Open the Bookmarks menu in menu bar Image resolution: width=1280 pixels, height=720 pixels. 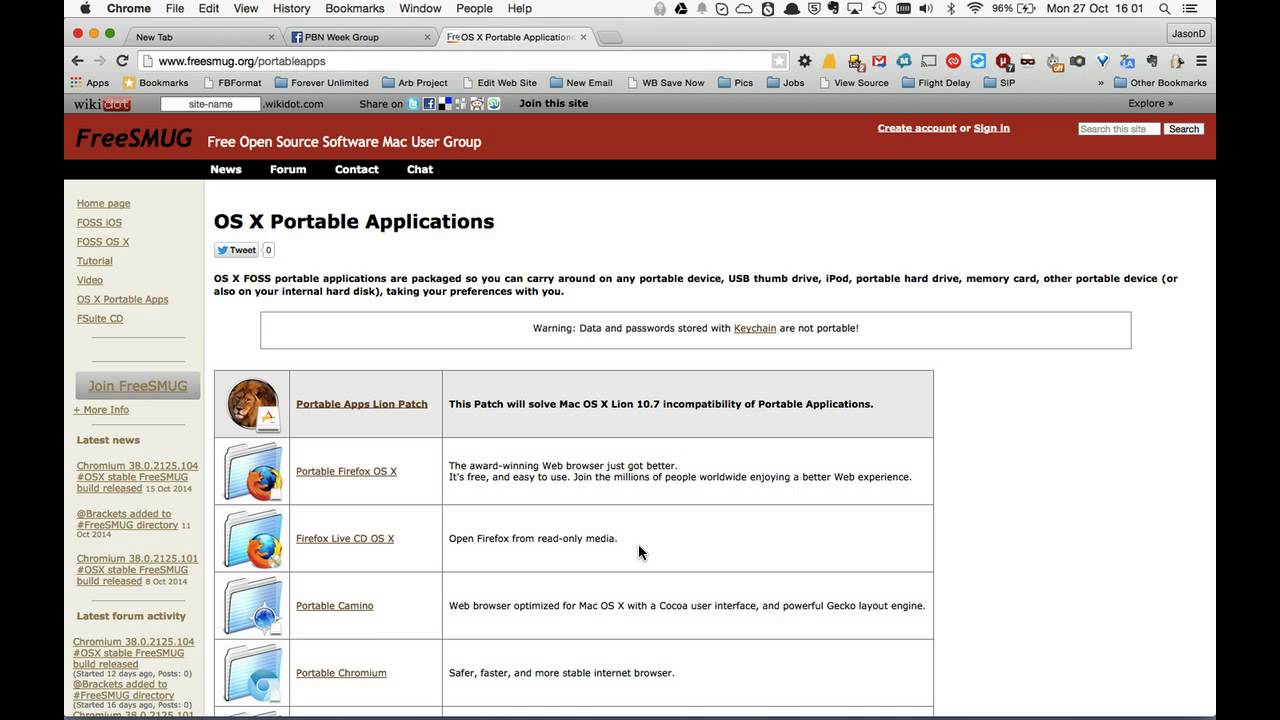[x=354, y=8]
